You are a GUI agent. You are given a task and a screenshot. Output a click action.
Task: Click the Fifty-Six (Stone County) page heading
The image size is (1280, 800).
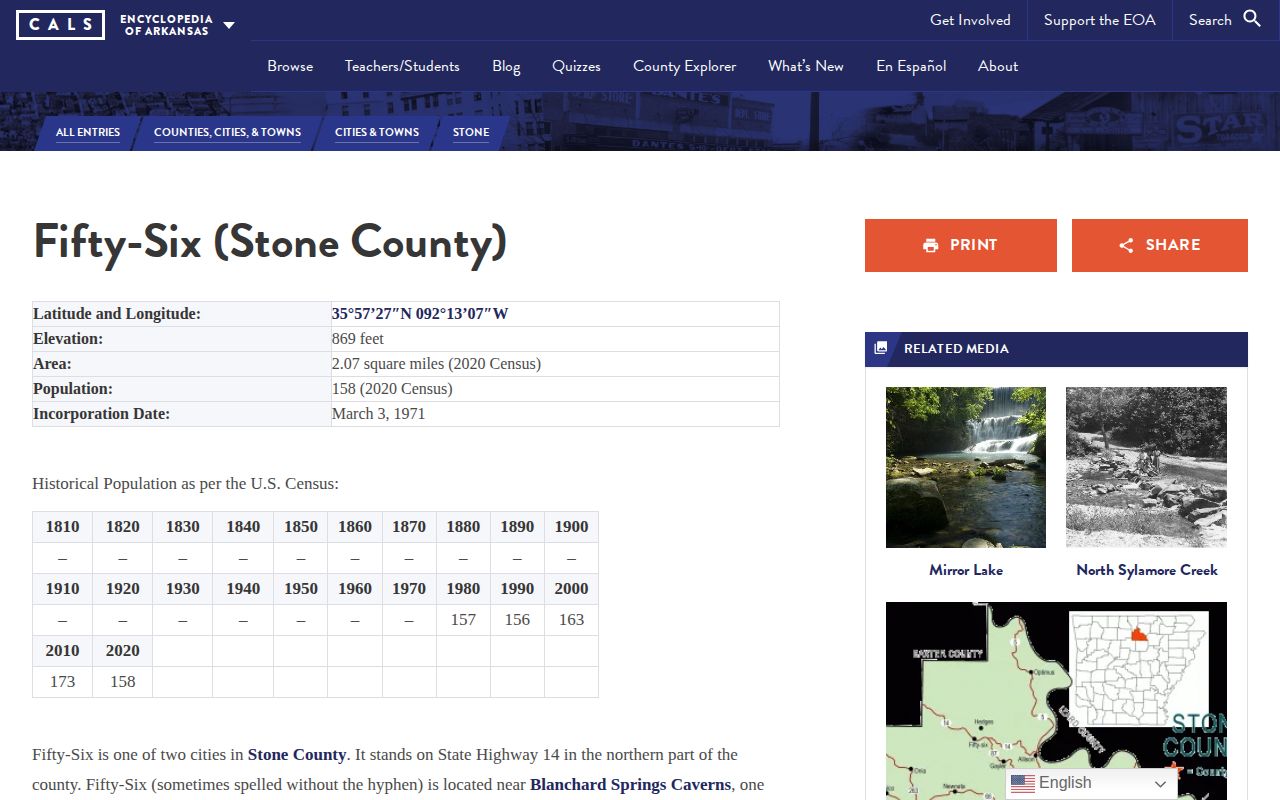click(x=270, y=242)
